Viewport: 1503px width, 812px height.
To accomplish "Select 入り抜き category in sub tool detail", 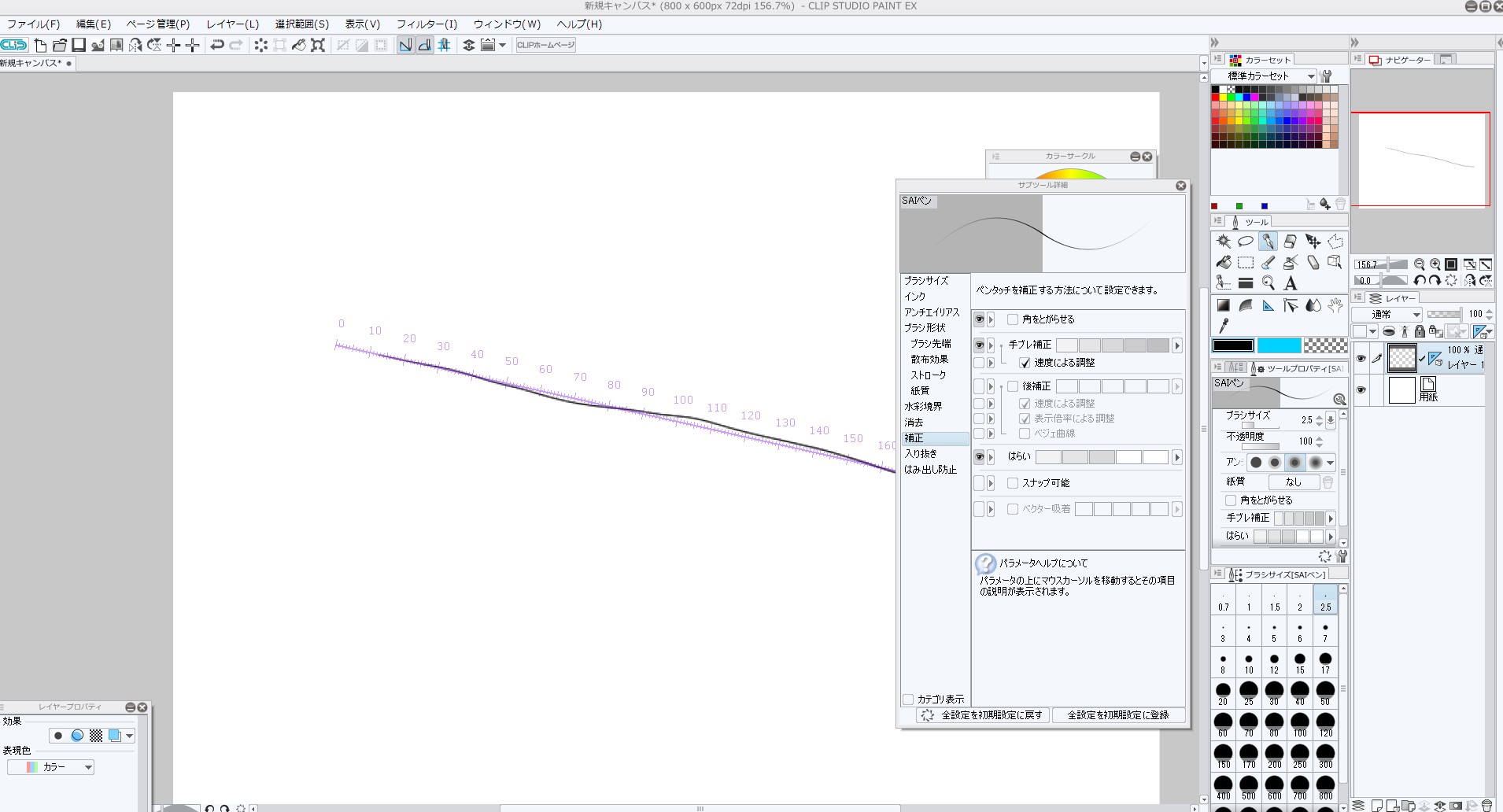I will [921, 454].
